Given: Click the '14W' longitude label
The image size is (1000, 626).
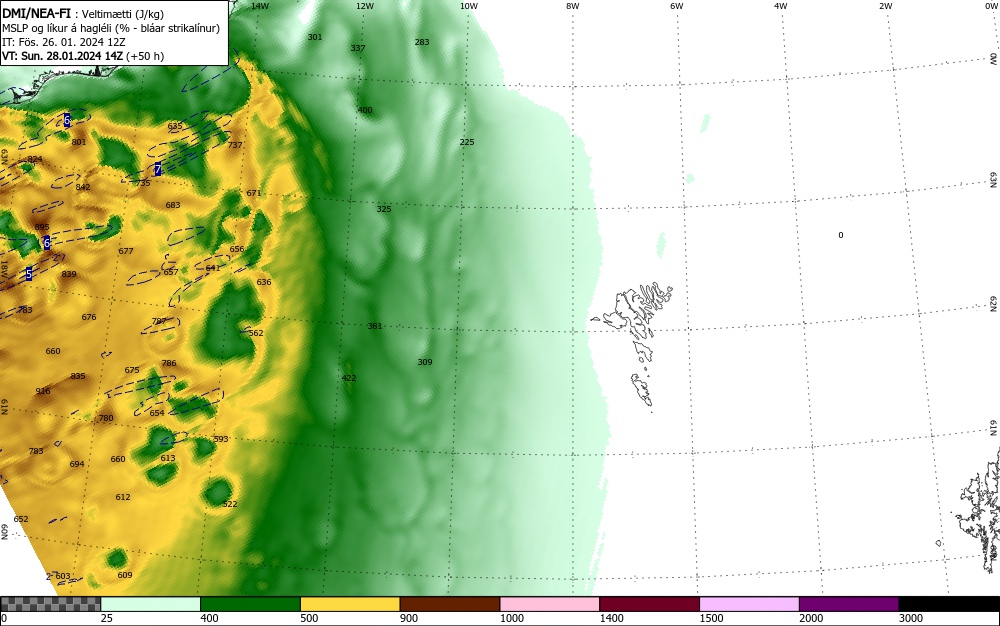Looking at the screenshot, I should 260,6.
